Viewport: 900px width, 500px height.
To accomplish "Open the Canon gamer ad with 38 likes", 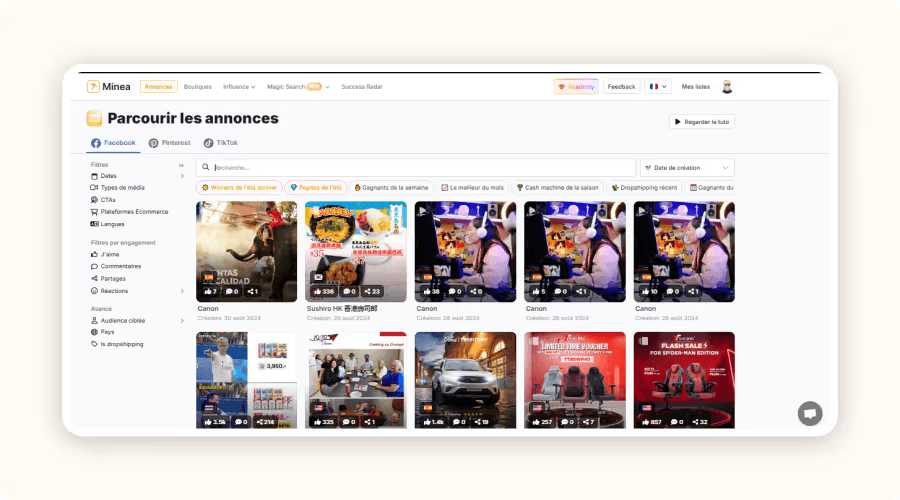I will click(x=465, y=251).
